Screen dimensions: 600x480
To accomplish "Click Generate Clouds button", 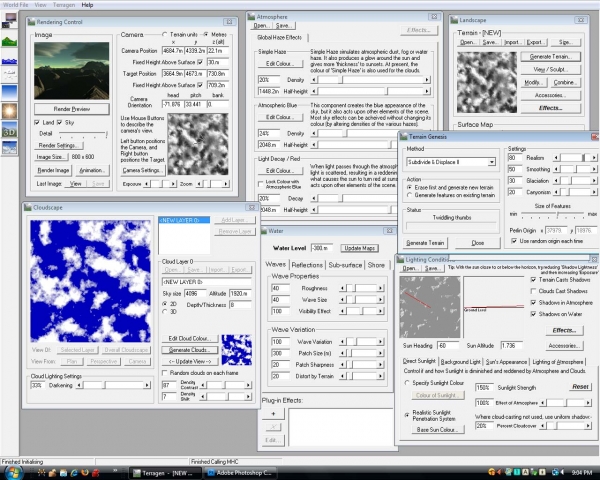I will click(x=189, y=350).
